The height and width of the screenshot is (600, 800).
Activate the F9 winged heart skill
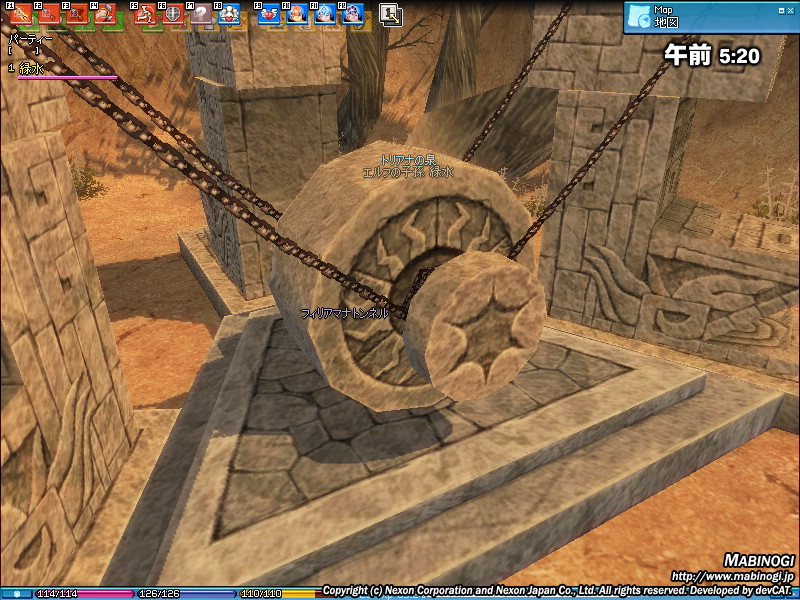click(268, 14)
